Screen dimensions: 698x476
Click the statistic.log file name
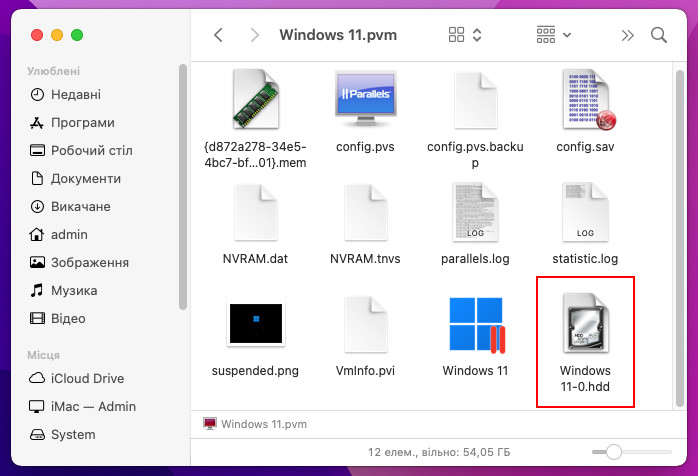tap(585, 259)
